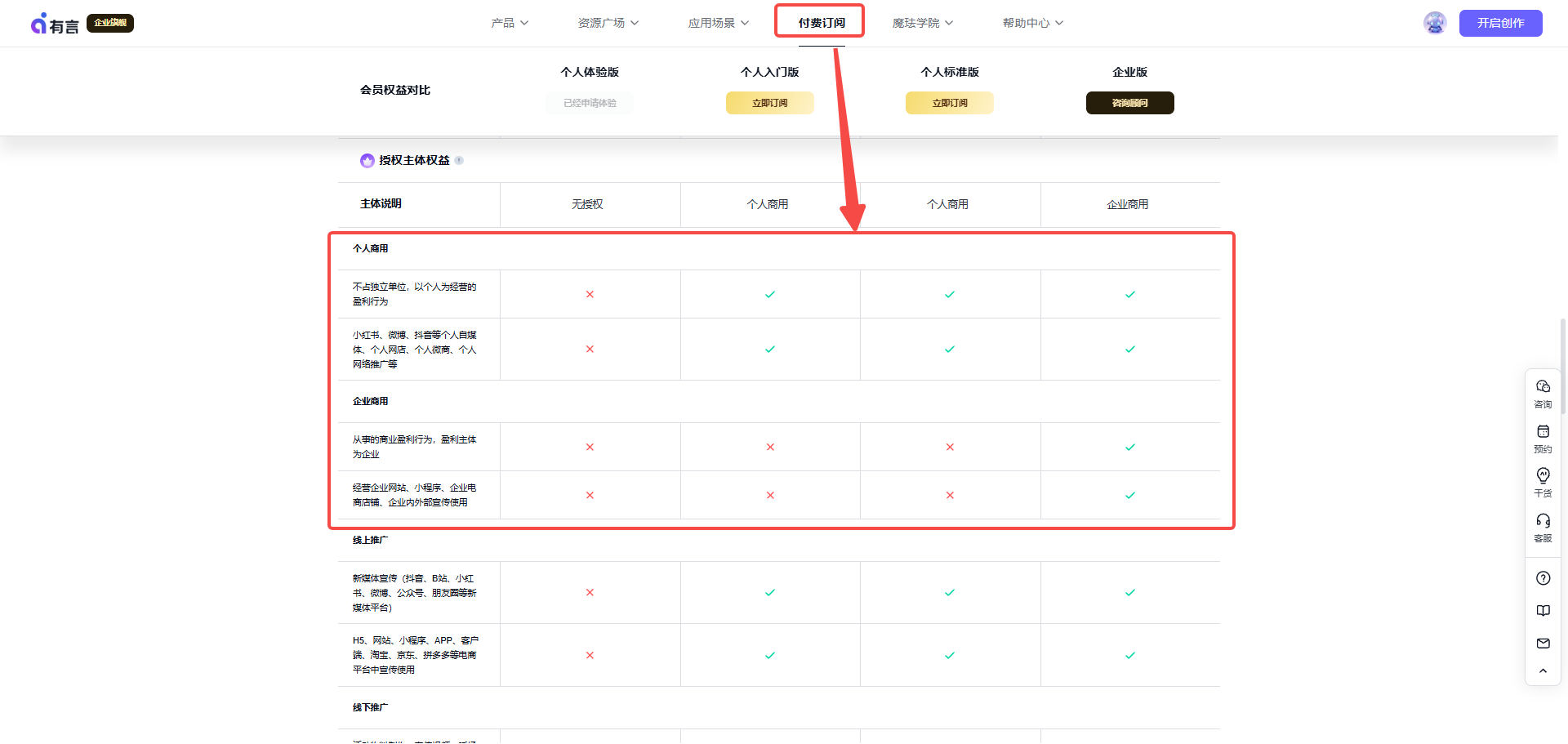Collapse the sidebar with the chevron arrow
The width and height of the screenshot is (1568, 744).
(1543, 670)
